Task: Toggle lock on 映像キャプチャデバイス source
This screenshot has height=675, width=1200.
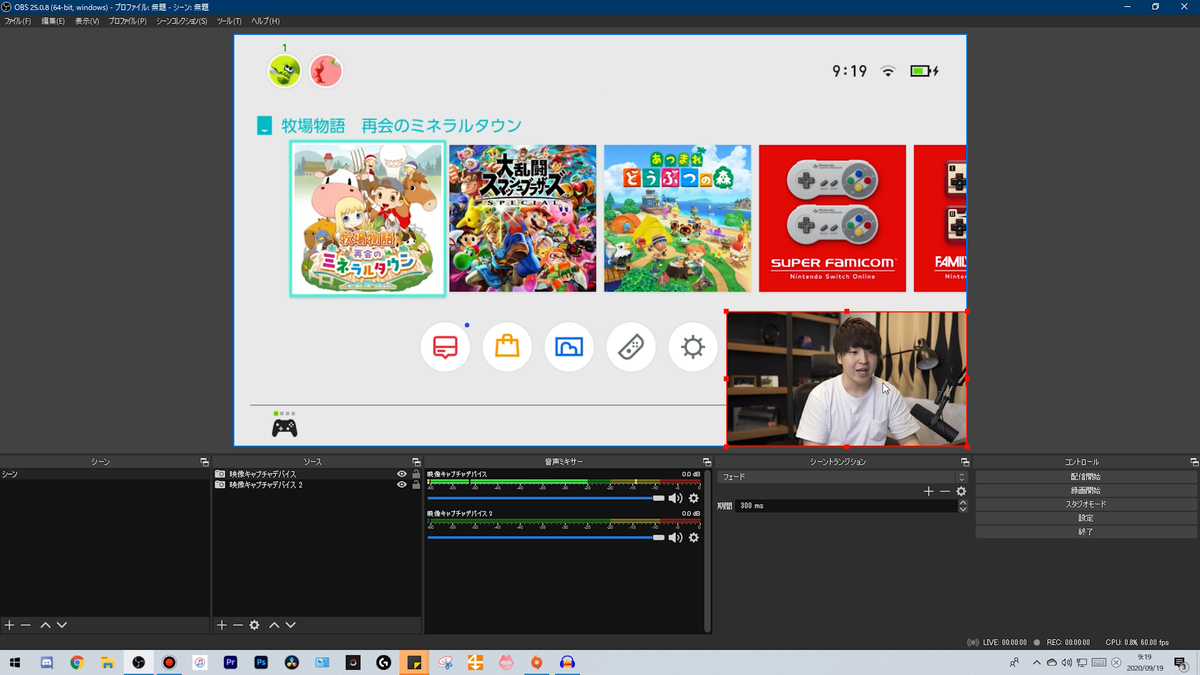Action: [x=416, y=474]
